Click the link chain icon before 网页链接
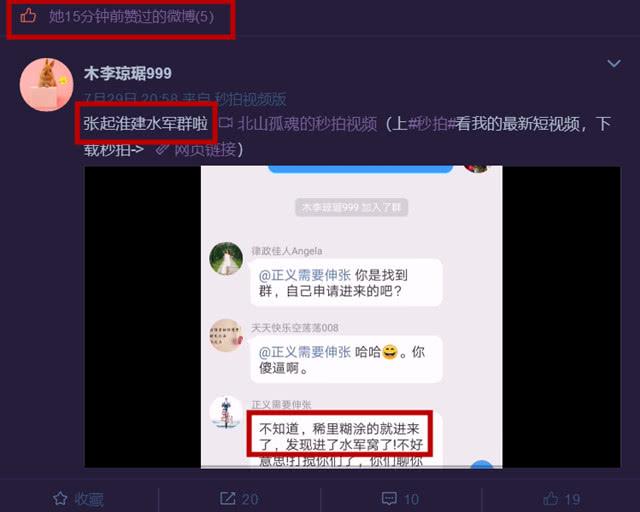This screenshot has height=512, width=640. click(162, 149)
